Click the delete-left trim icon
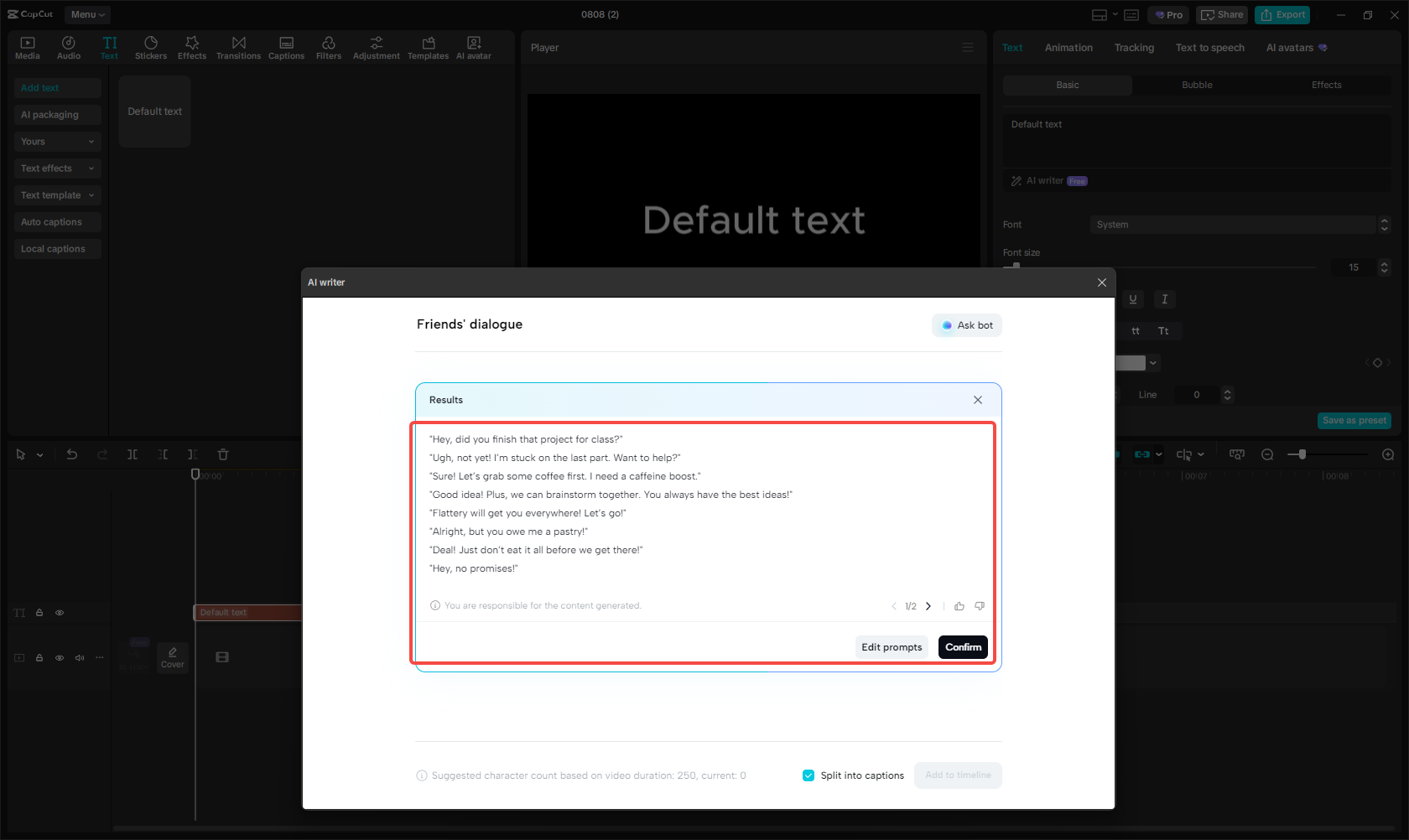1409x840 pixels. [163, 454]
